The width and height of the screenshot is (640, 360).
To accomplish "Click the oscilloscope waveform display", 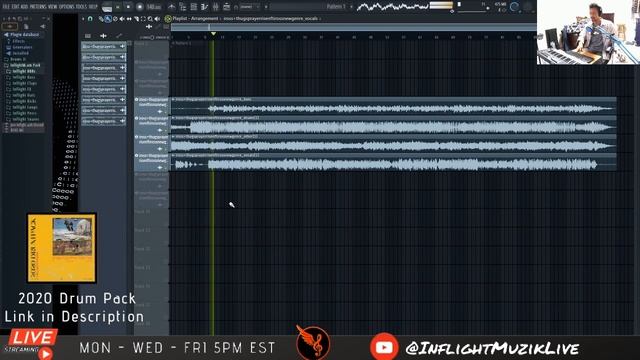I will tap(392, 7).
